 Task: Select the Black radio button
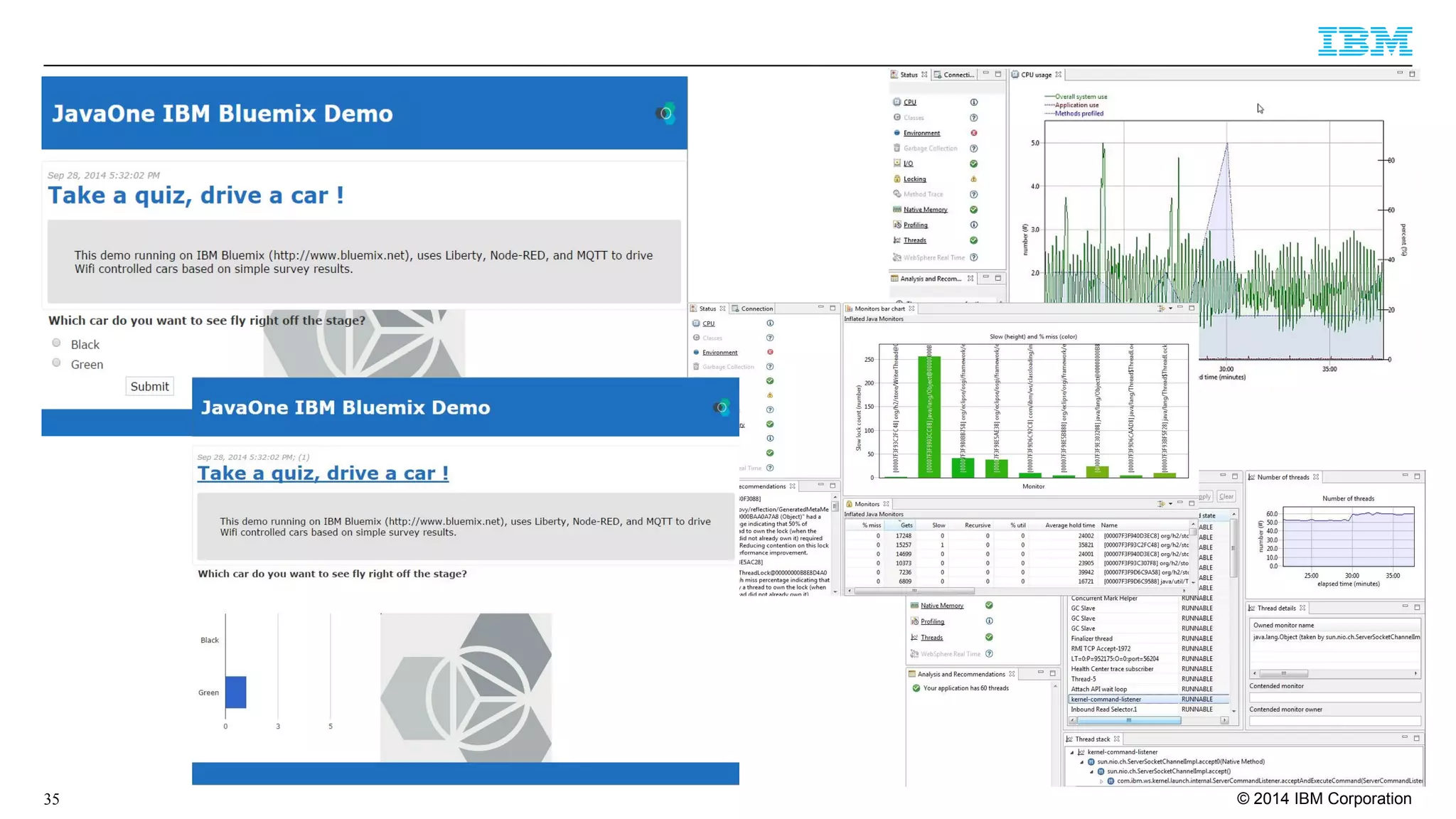tap(56, 343)
